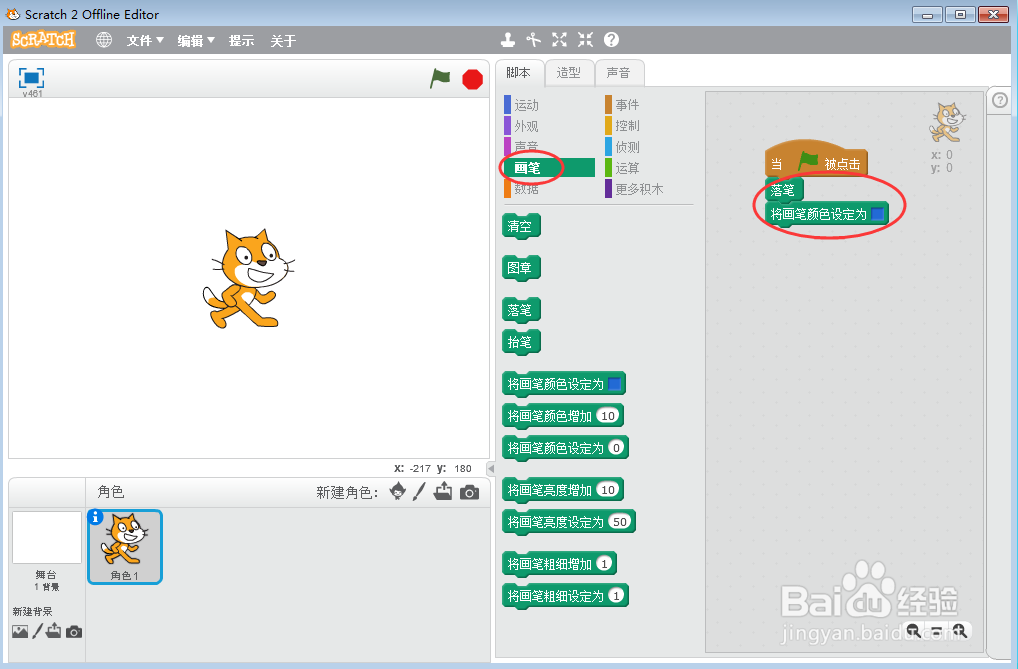Choose new sprite from library icon
Screen dimensions: 1018x669
tap(397, 491)
